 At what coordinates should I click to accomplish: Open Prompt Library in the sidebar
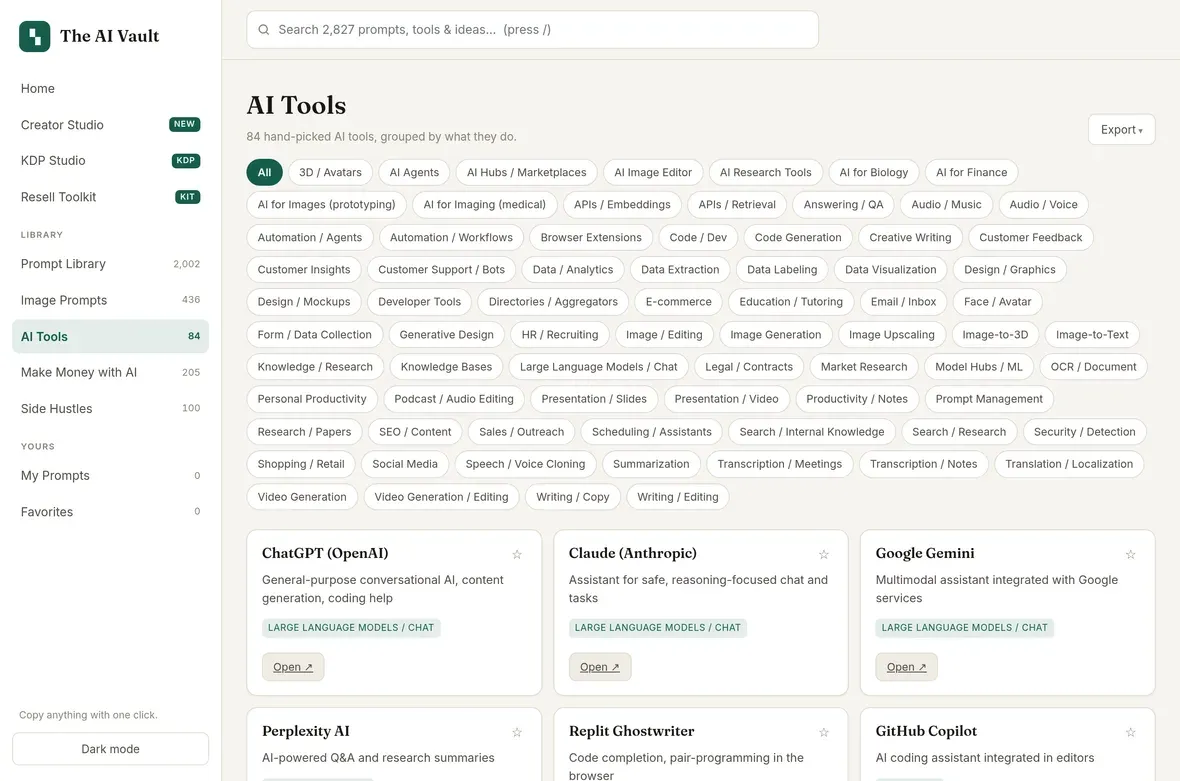[111, 264]
